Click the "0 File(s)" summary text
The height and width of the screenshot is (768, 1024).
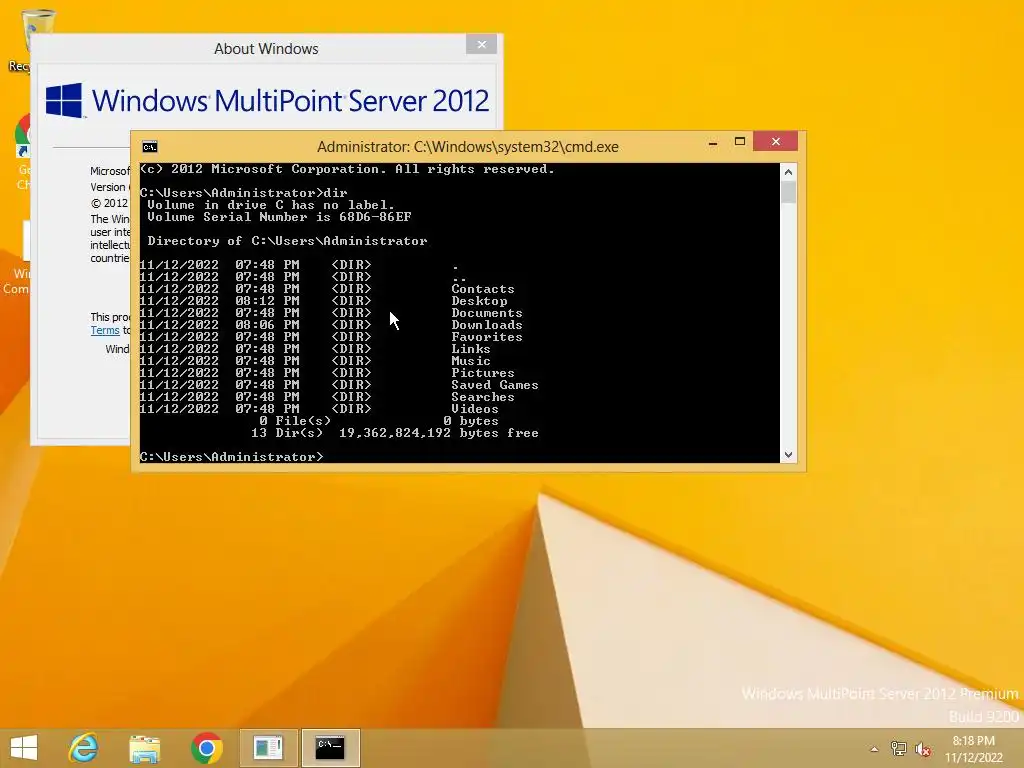295,421
